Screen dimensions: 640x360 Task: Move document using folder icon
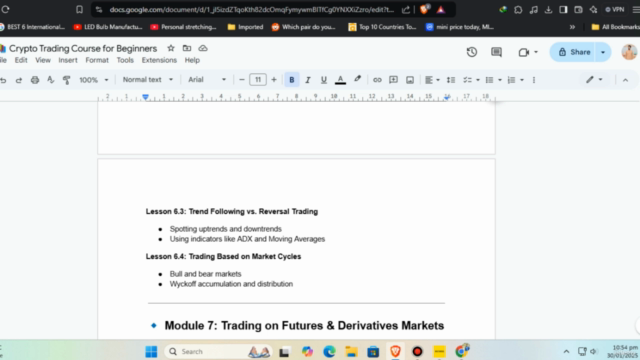click(187, 48)
